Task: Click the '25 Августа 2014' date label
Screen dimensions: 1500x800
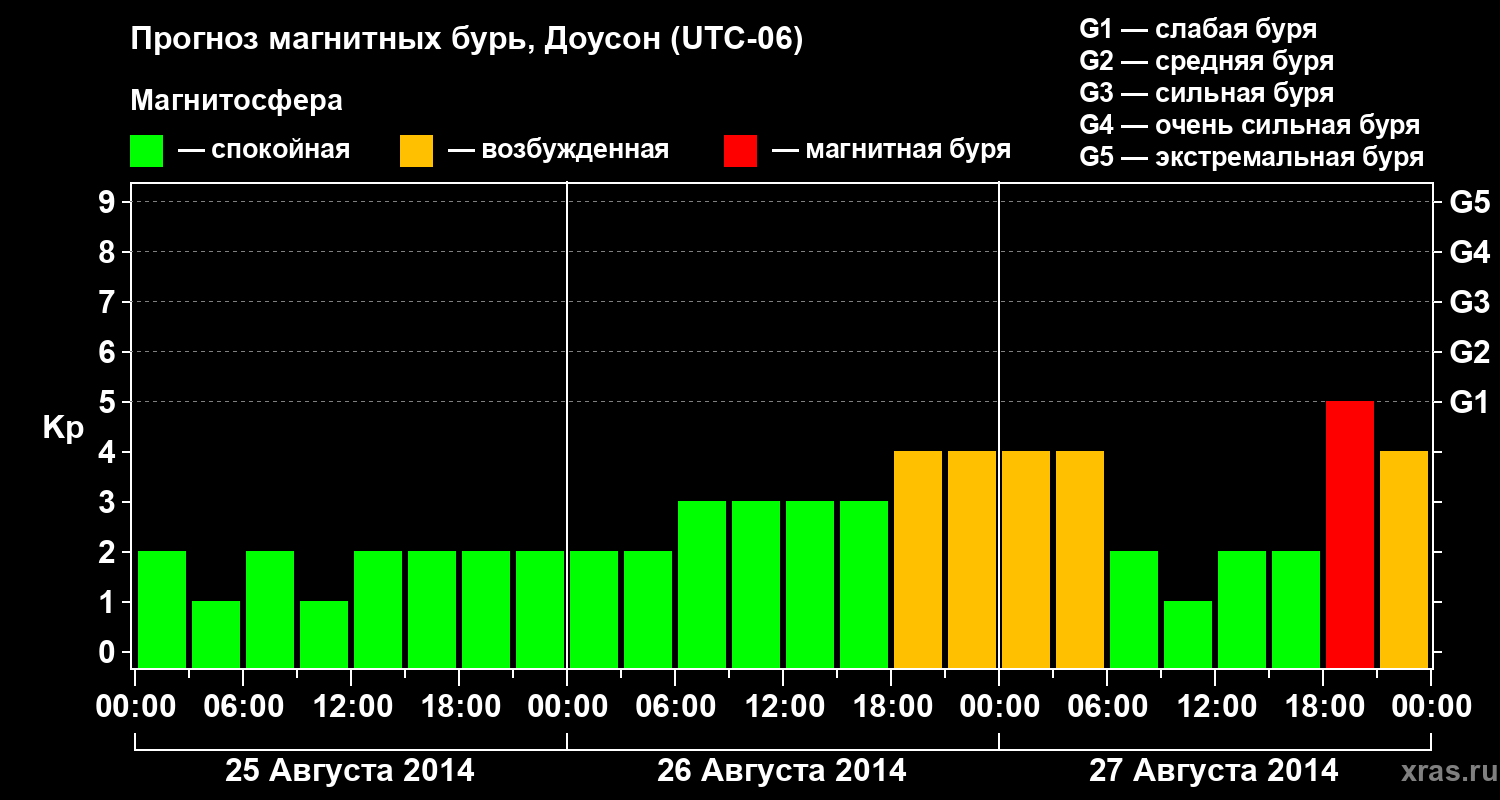Action: [350, 771]
